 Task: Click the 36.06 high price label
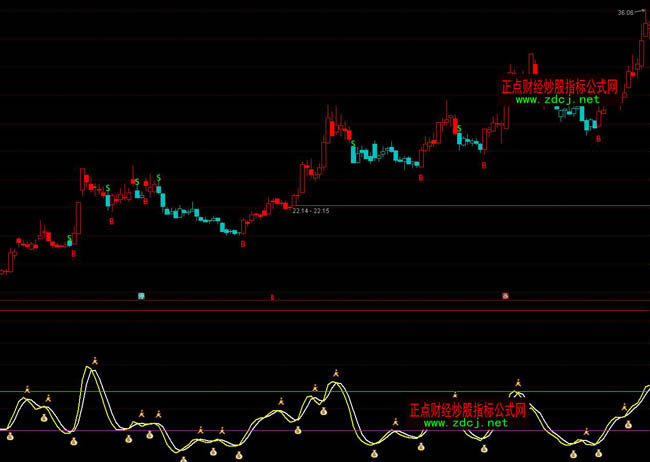coord(626,13)
